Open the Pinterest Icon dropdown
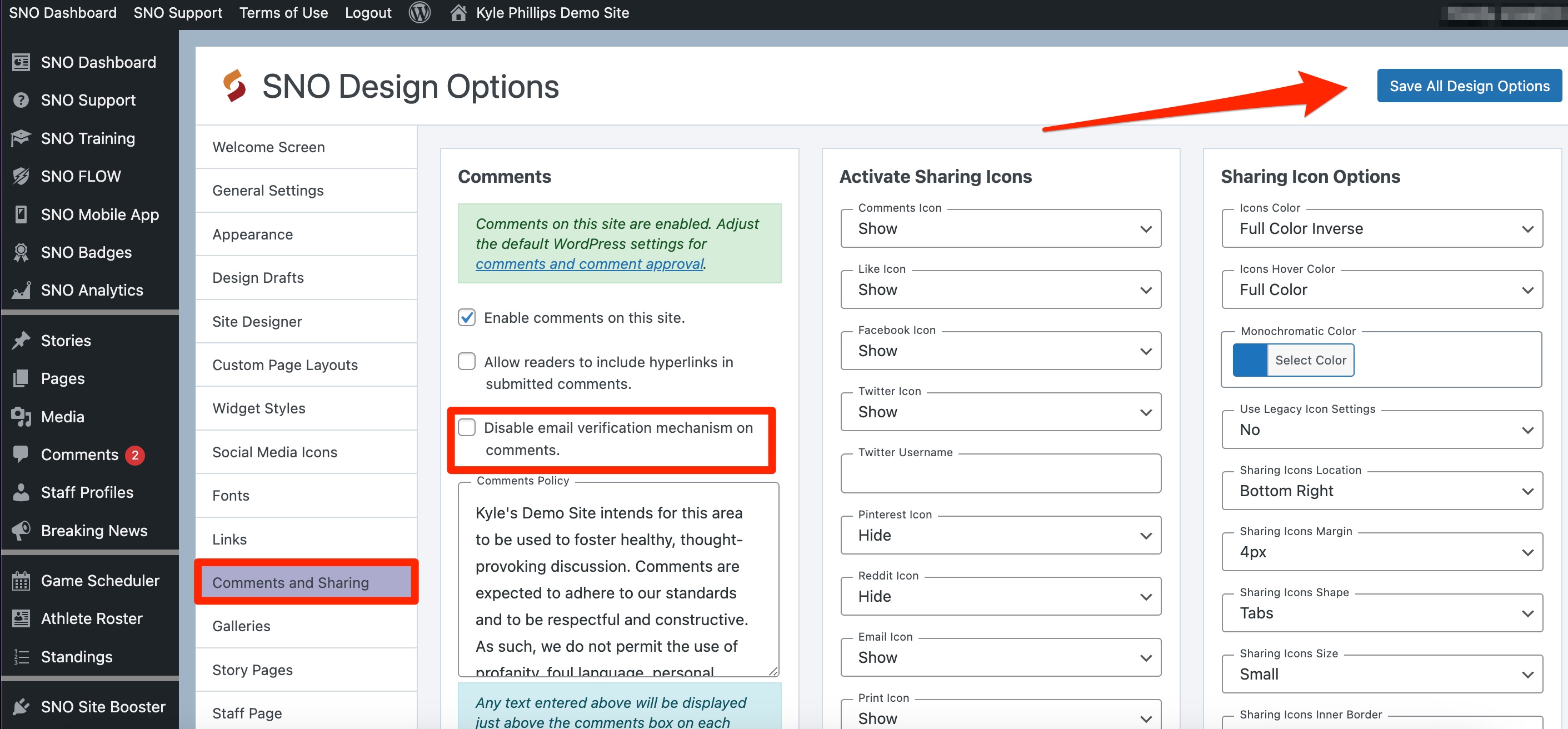 (1000, 535)
